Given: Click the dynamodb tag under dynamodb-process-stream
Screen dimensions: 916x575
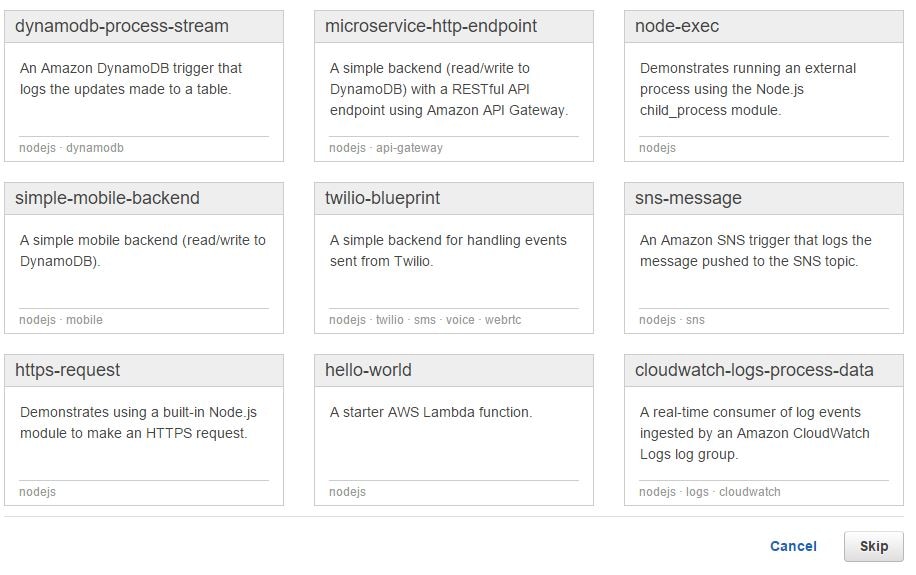Looking at the screenshot, I should tap(95, 148).
